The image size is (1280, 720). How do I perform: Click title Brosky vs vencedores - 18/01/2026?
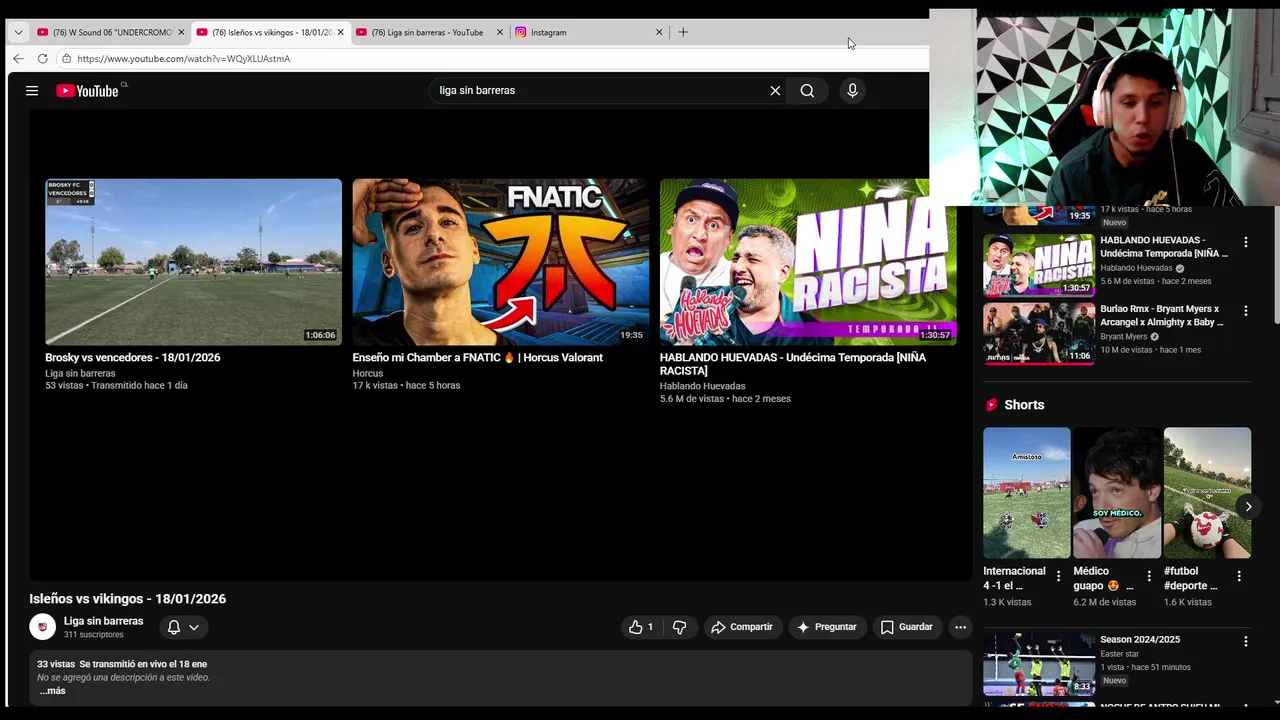pyautogui.click(x=133, y=358)
